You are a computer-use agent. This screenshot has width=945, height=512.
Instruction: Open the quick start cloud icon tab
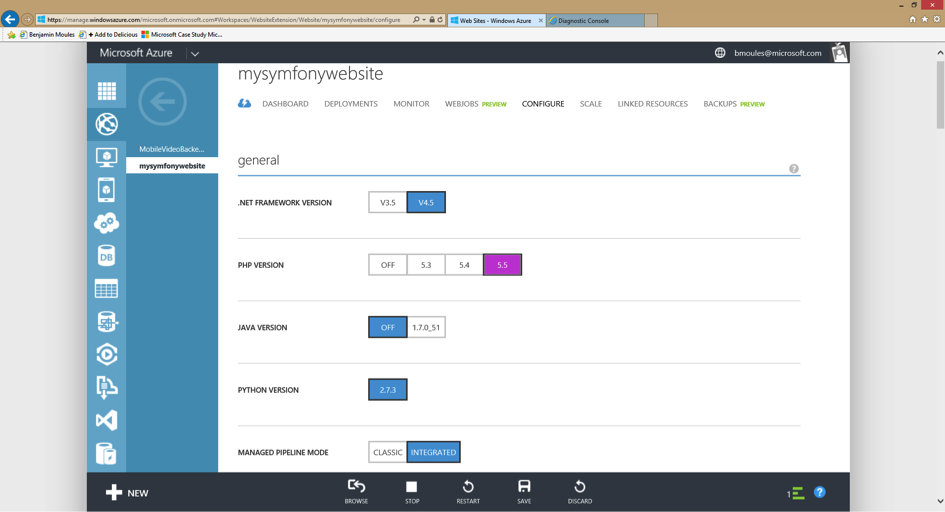(x=244, y=104)
